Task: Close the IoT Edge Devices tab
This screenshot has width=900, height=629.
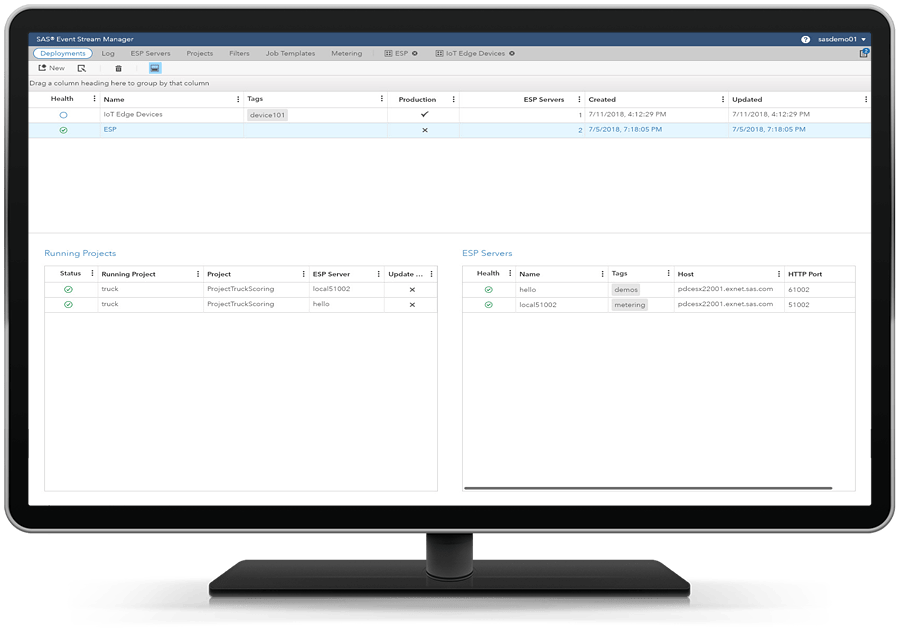Action: 511,53
